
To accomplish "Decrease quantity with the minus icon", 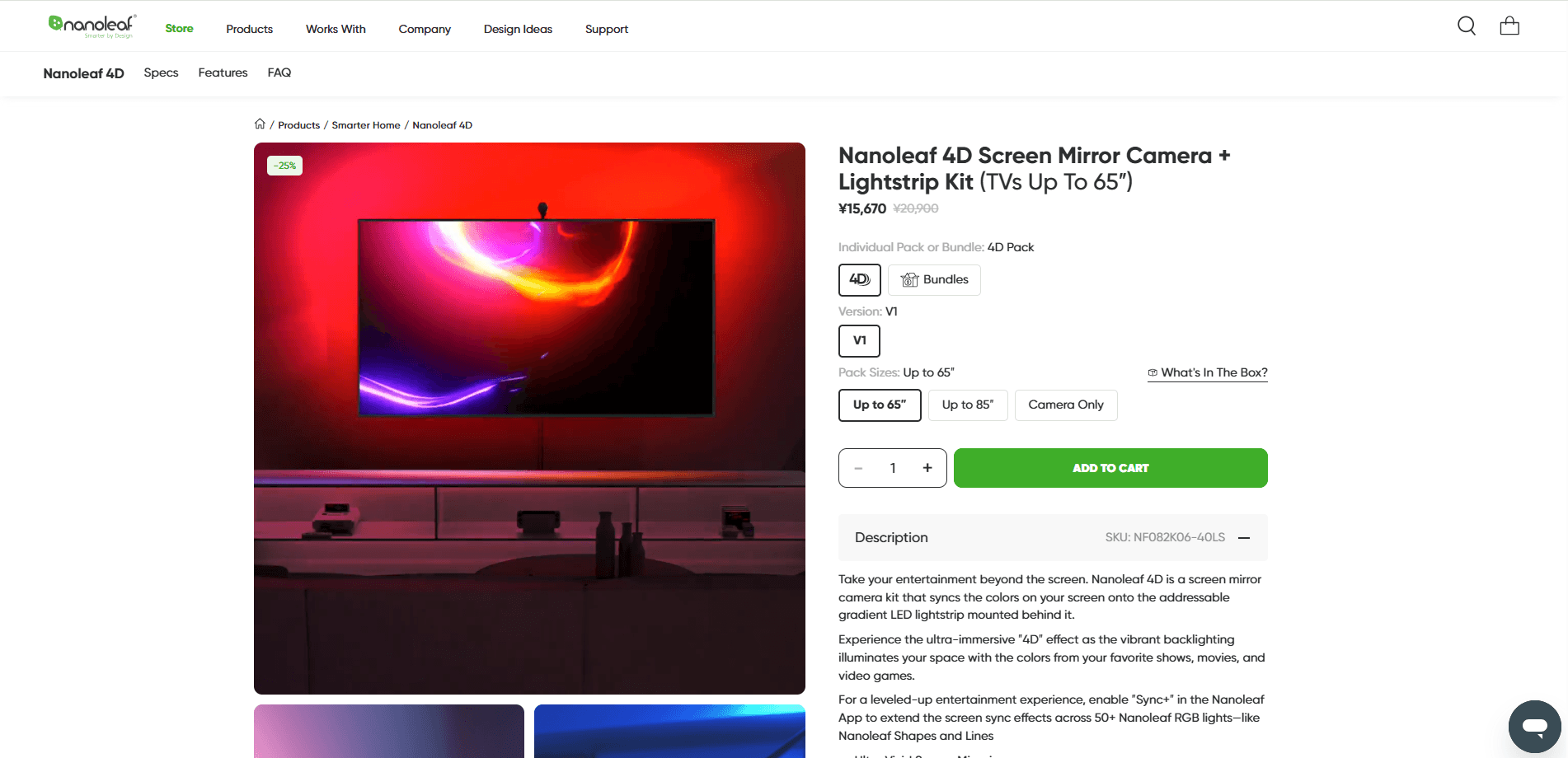I will 858,468.
